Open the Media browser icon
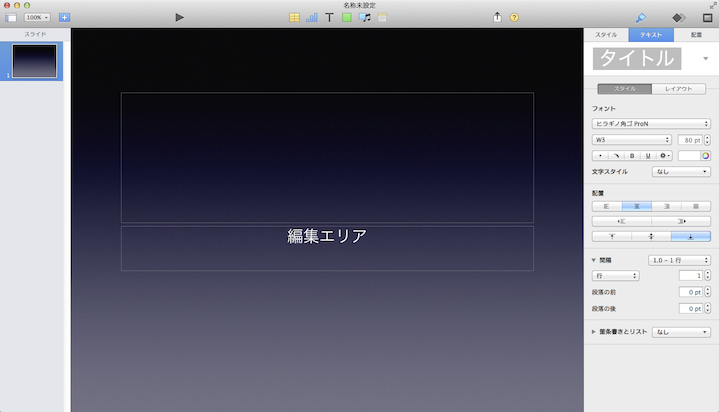This screenshot has height=412, width=719. click(x=365, y=17)
